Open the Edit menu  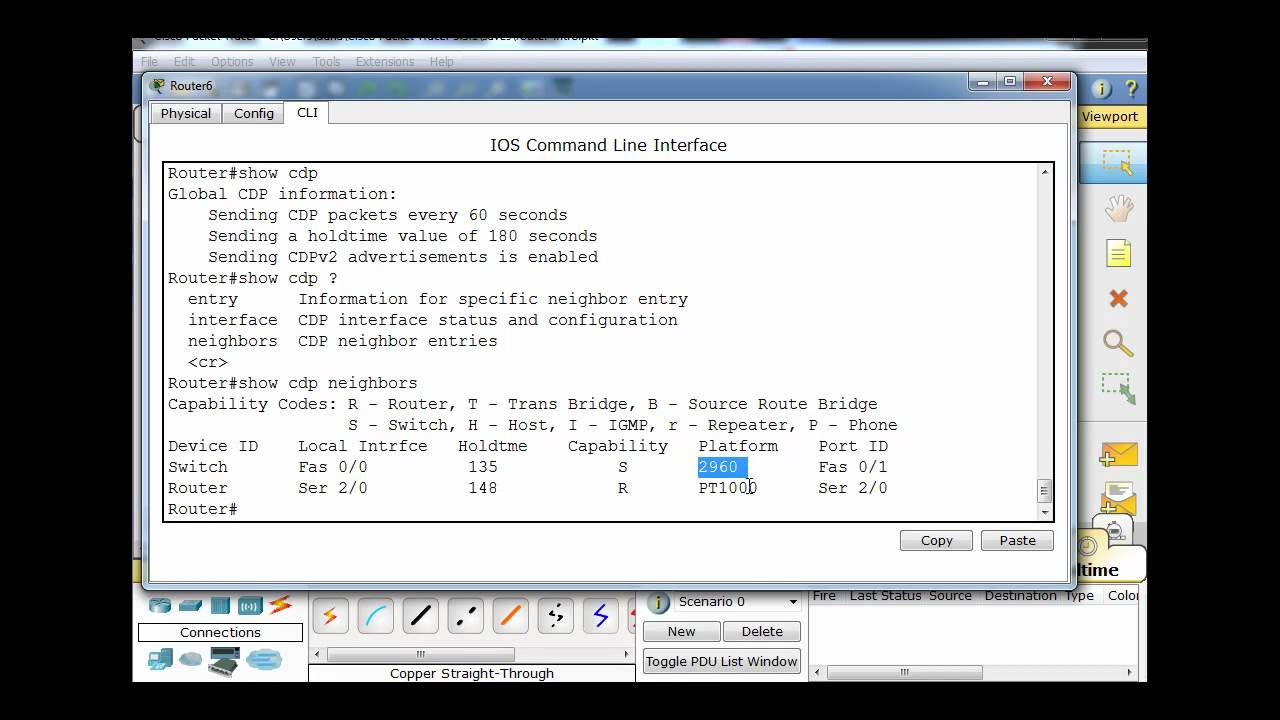tap(184, 61)
